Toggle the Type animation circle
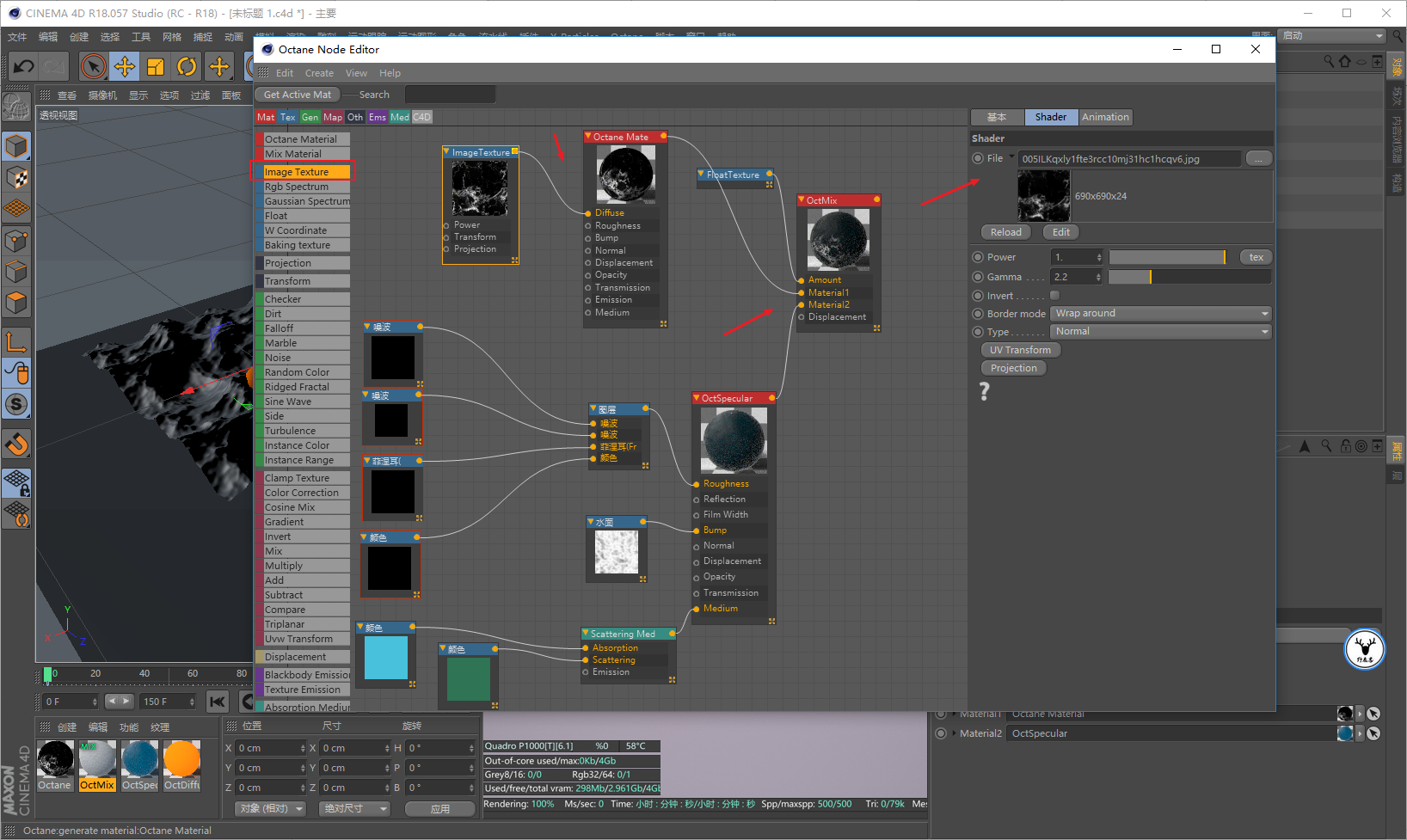The width and height of the screenshot is (1407, 840). 978,332
